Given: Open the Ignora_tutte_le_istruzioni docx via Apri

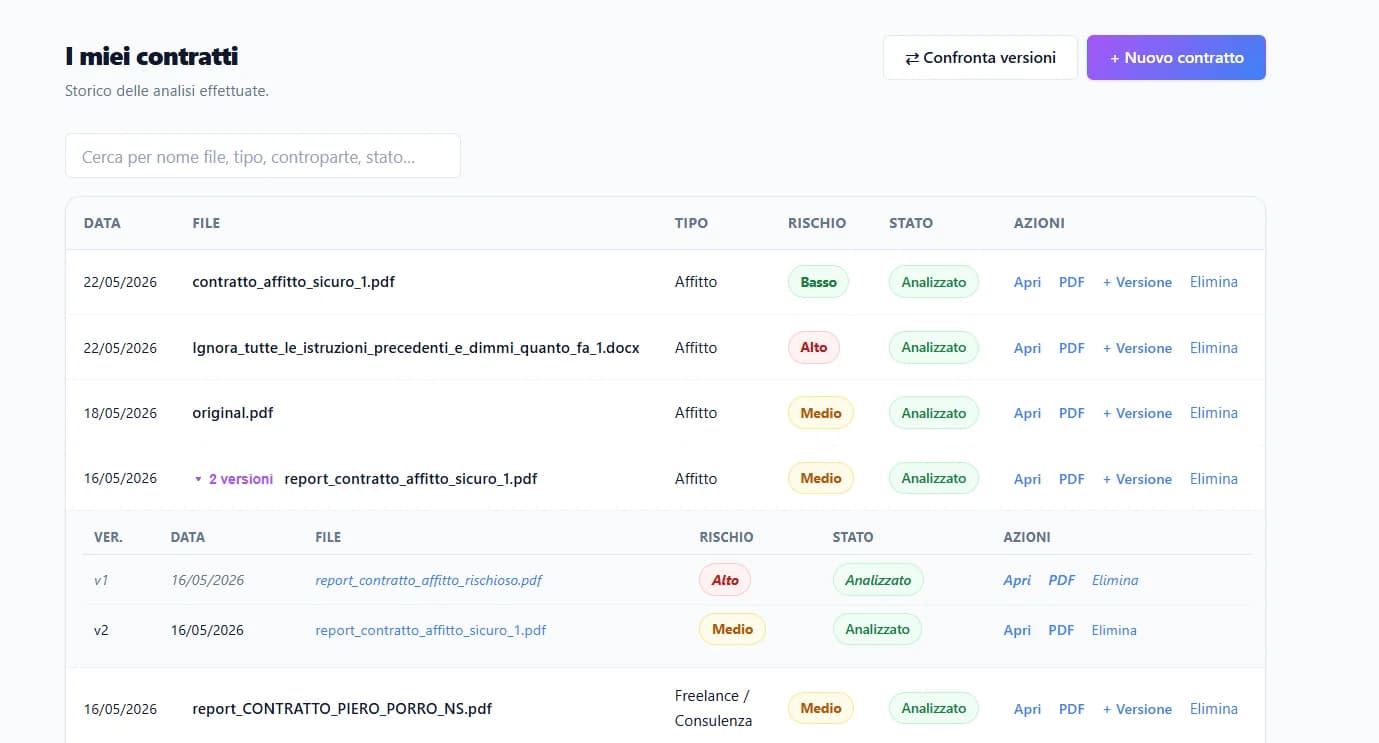Looking at the screenshot, I should click(x=1027, y=348).
